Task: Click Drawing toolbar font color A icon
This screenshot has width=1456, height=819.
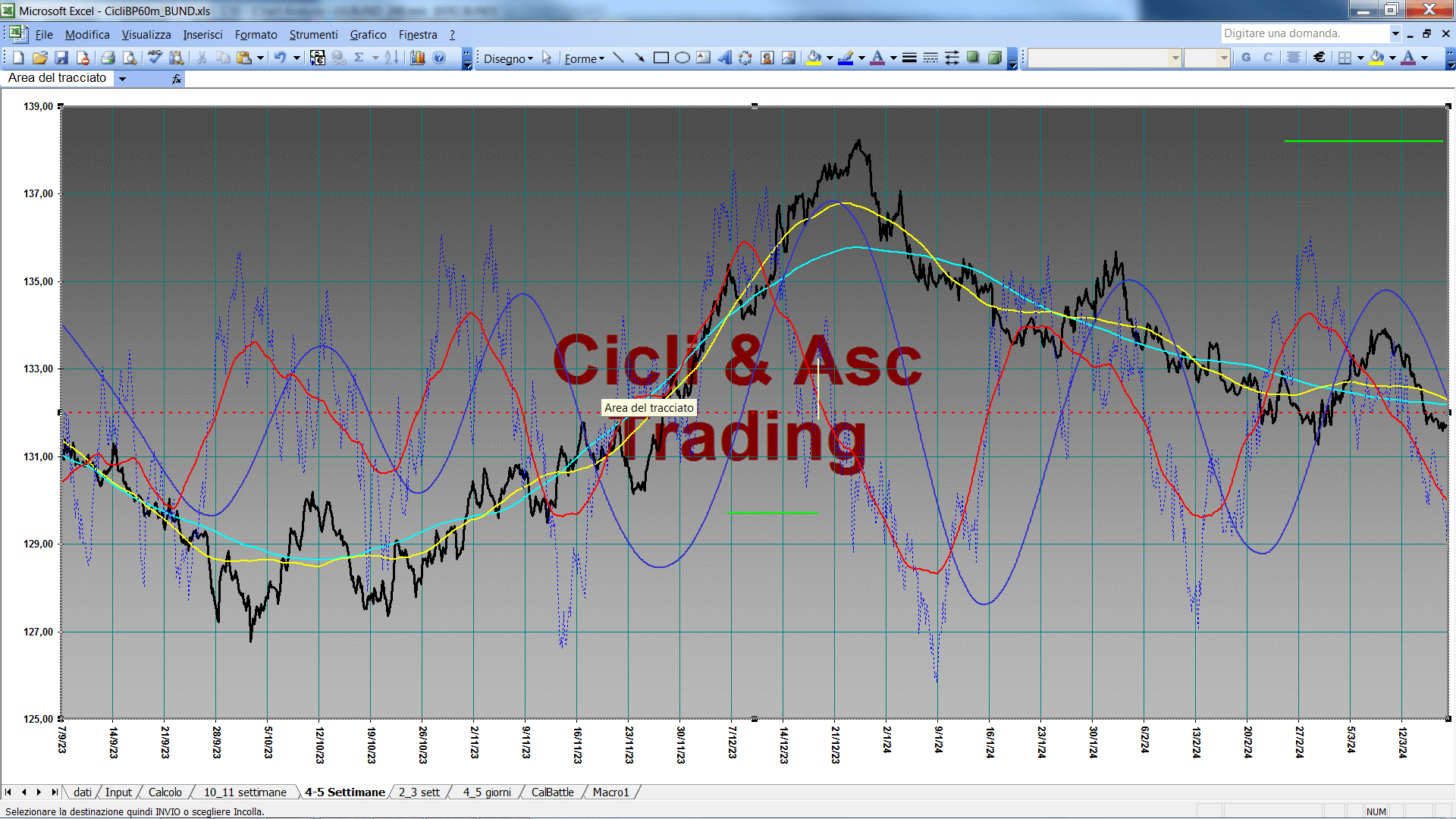Action: (x=878, y=58)
